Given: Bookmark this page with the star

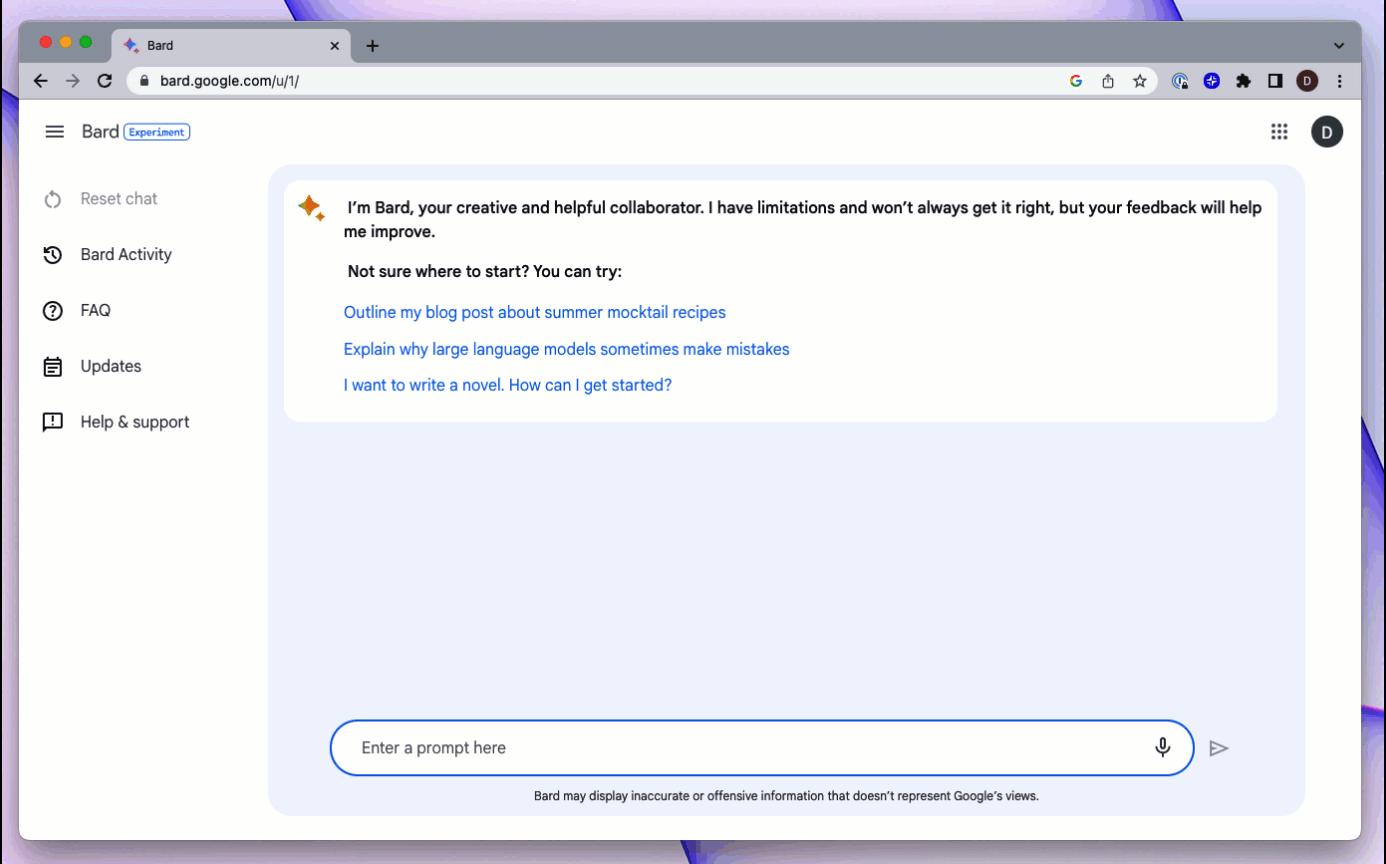Looking at the screenshot, I should tap(1139, 81).
